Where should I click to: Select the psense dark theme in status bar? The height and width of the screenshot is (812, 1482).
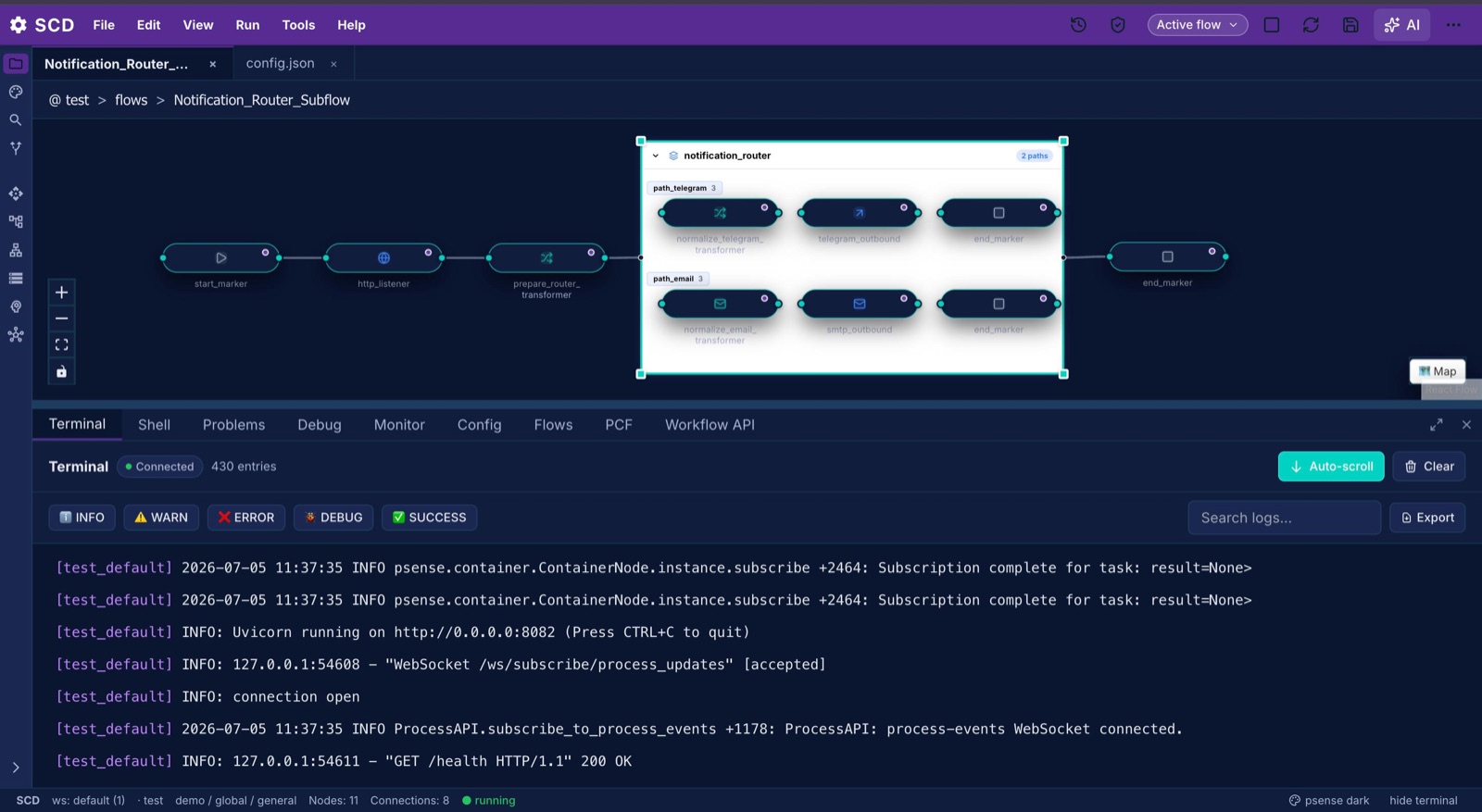(x=1328, y=801)
